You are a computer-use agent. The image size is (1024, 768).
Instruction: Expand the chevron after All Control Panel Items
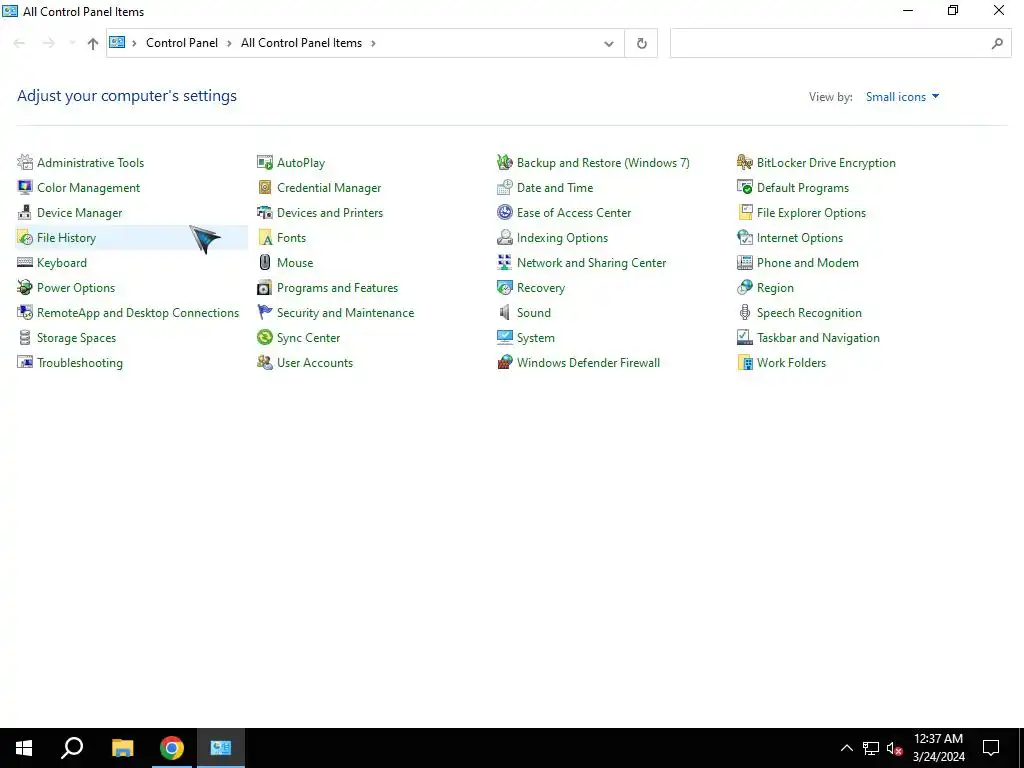click(374, 43)
